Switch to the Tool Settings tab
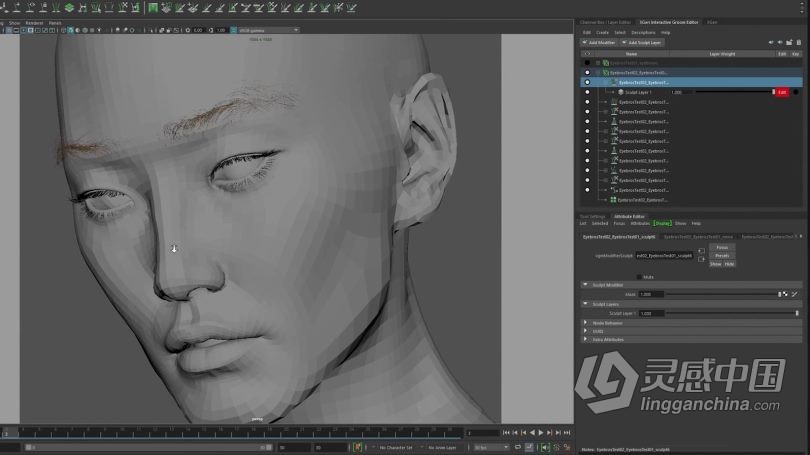 point(592,216)
